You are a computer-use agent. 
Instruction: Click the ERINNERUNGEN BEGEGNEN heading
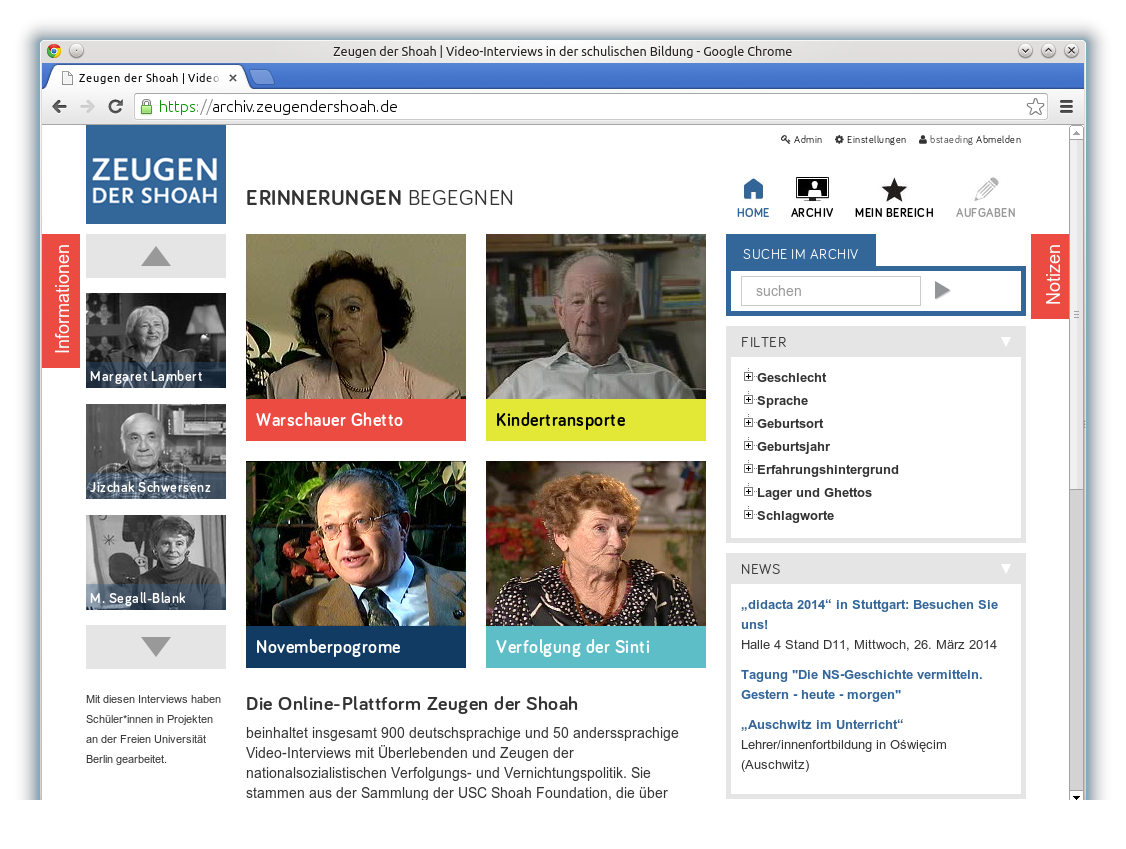[380, 198]
